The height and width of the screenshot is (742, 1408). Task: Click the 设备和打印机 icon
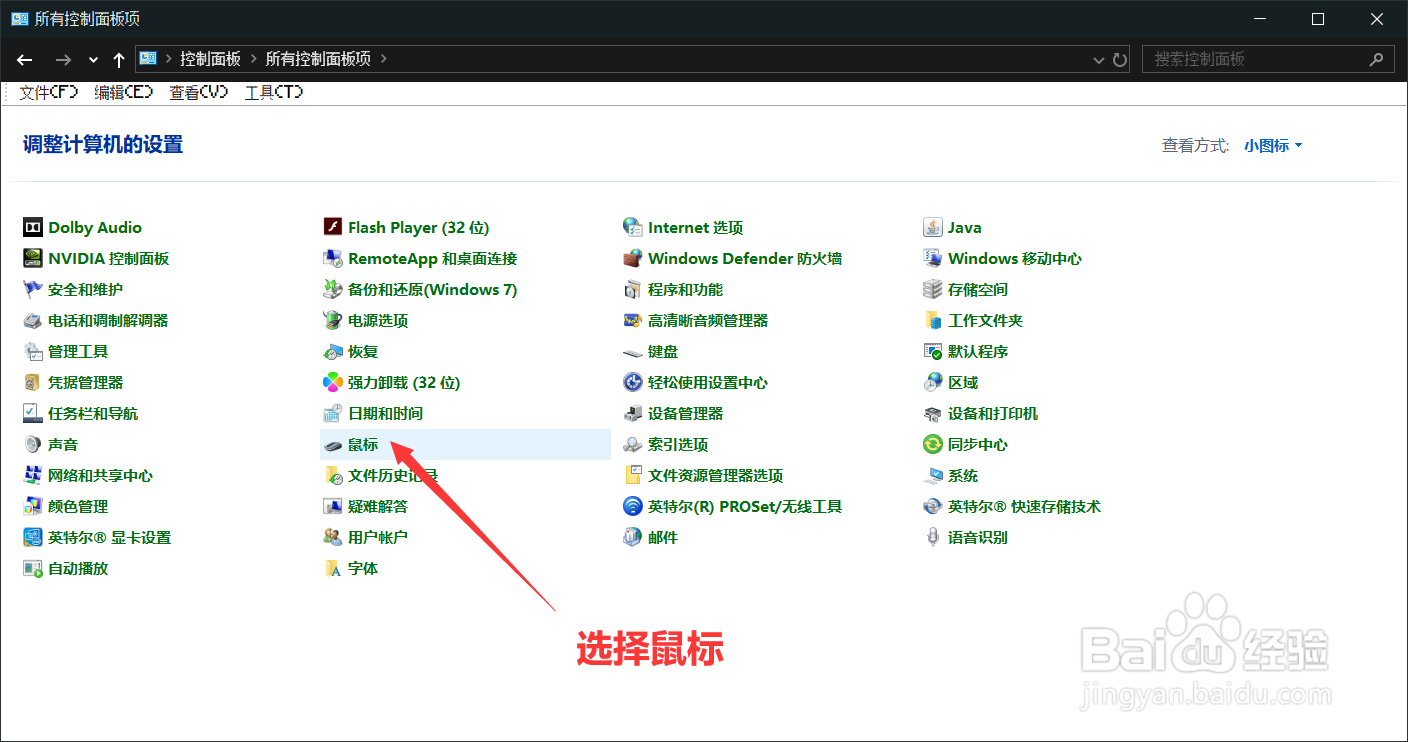[x=933, y=413]
